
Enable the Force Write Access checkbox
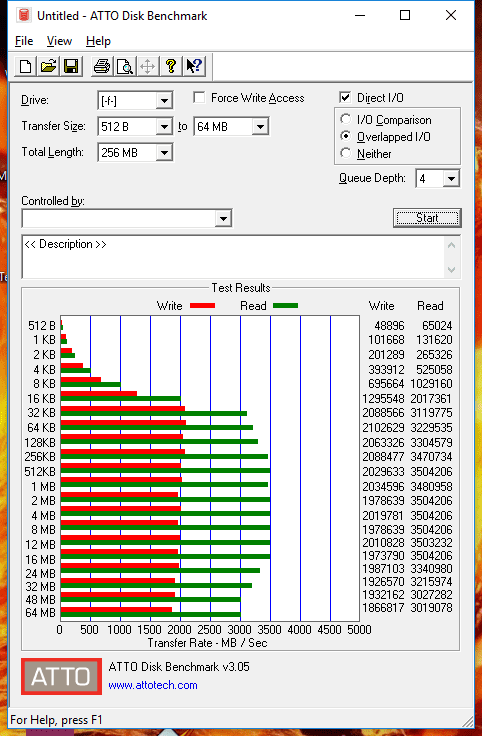(x=199, y=98)
